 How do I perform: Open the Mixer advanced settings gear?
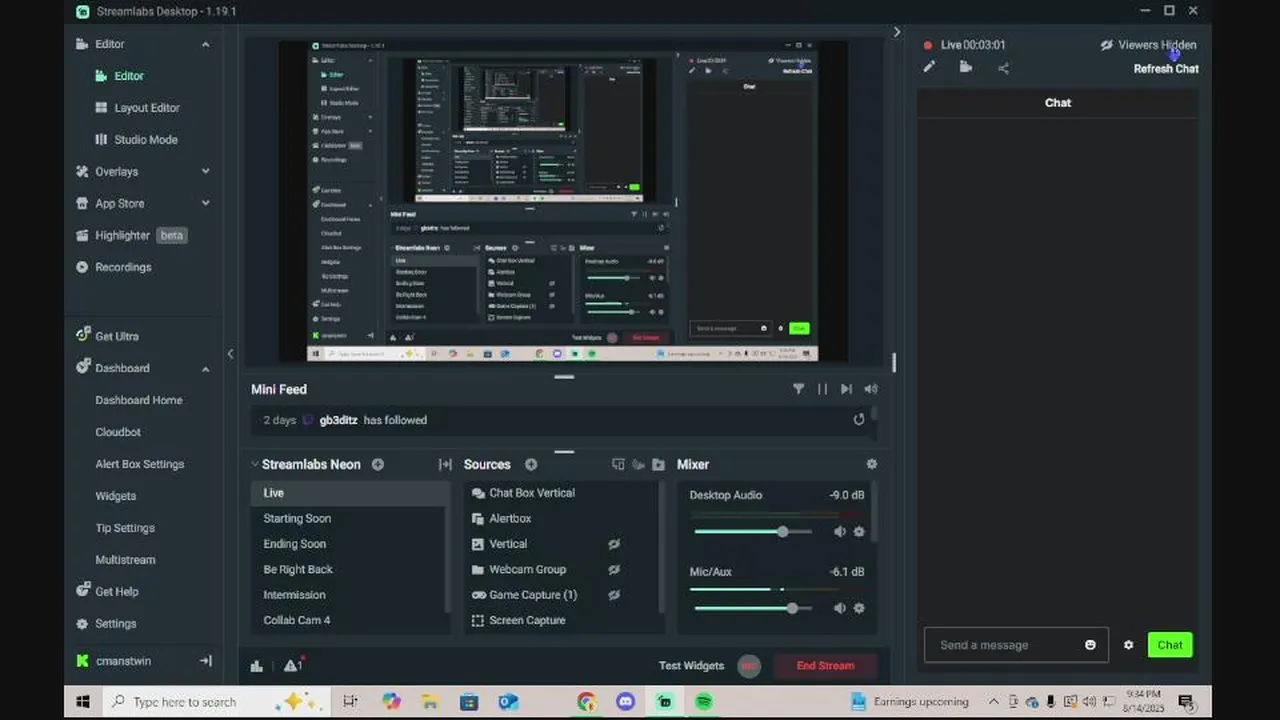pyautogui.click(x=871, y=464)
